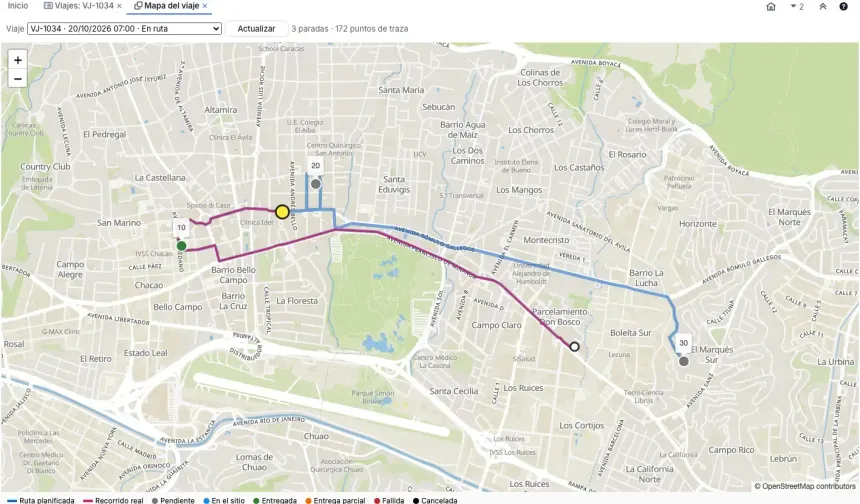This screenshot has height=504, width=860.
Task: Click the Altamira map label
Action: (x=220, y=110)
